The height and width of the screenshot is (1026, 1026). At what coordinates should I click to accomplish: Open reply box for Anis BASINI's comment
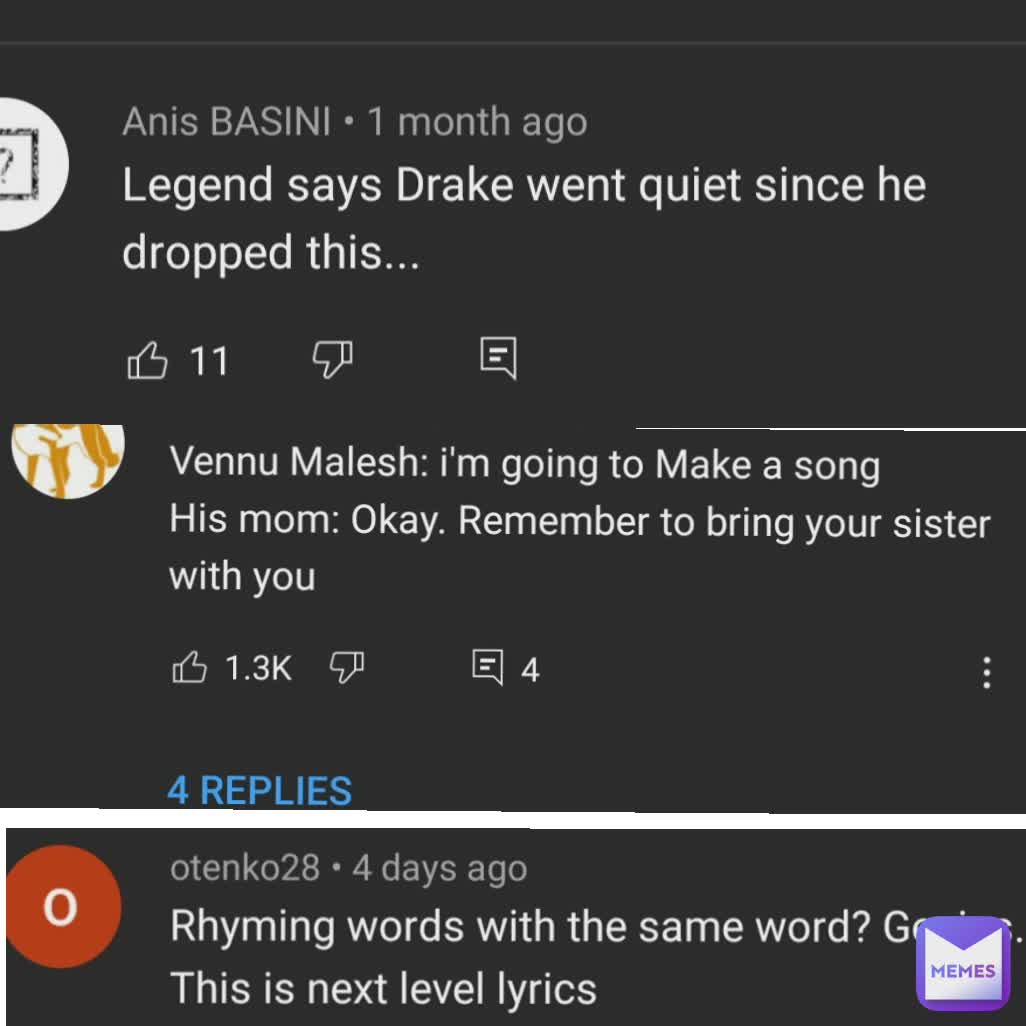pyautogui.click(x=497, y=359)
